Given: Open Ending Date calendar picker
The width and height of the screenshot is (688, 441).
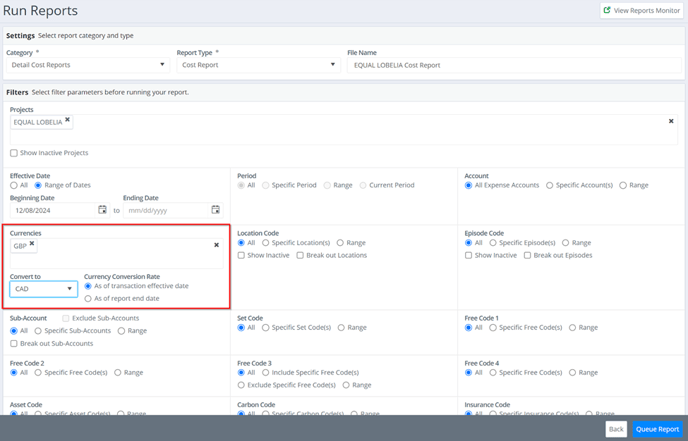Looking at the screenshot, I should 215,210.
